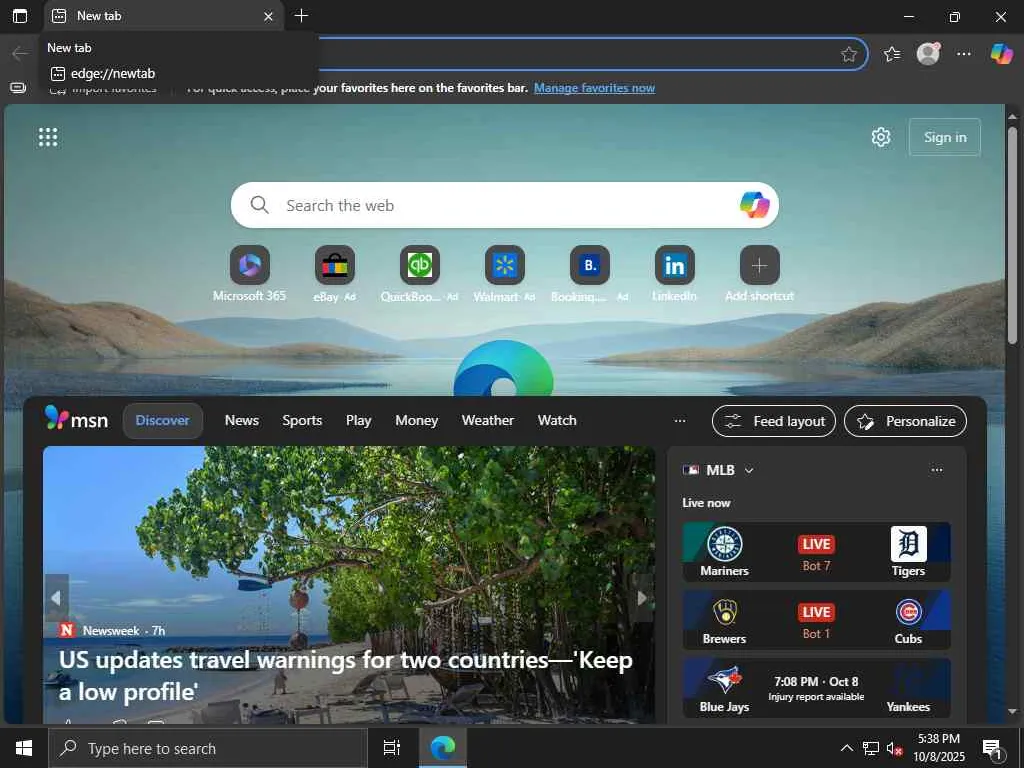Click the Edge taskbar icon
1024x768 pixels.
442,748
